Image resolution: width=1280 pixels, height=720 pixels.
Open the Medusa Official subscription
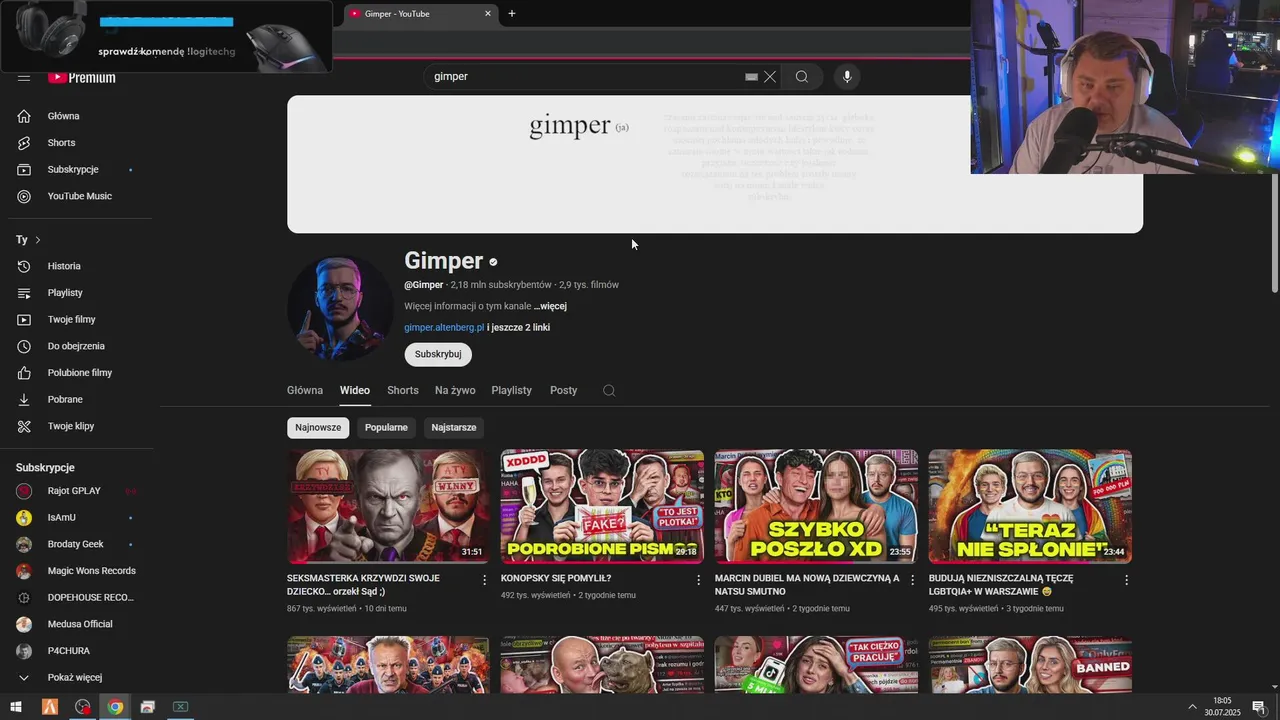point(80,624)
